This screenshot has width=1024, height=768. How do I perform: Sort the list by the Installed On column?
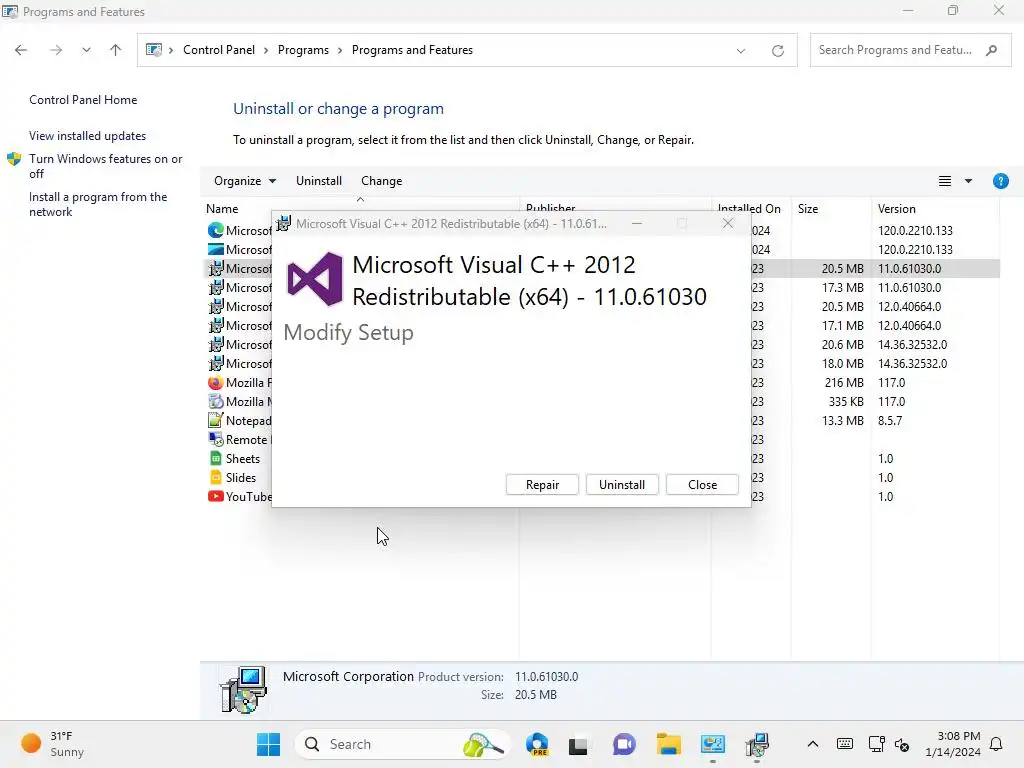[x=749, y=209]
